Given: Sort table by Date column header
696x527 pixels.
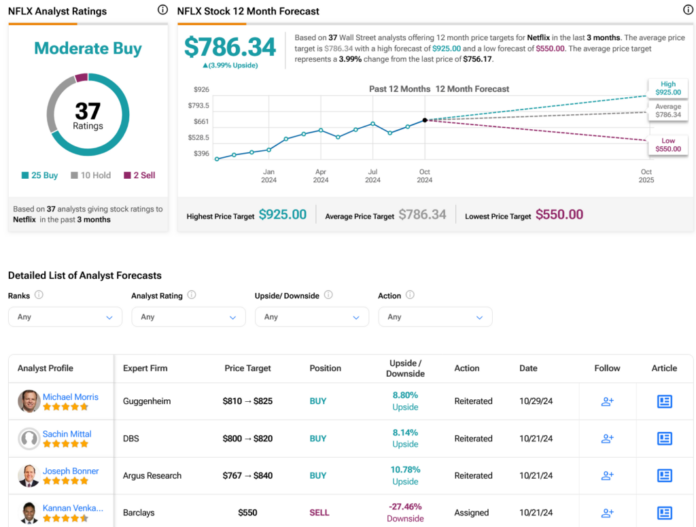Looking at the screenshot, I should click(528, 368).
